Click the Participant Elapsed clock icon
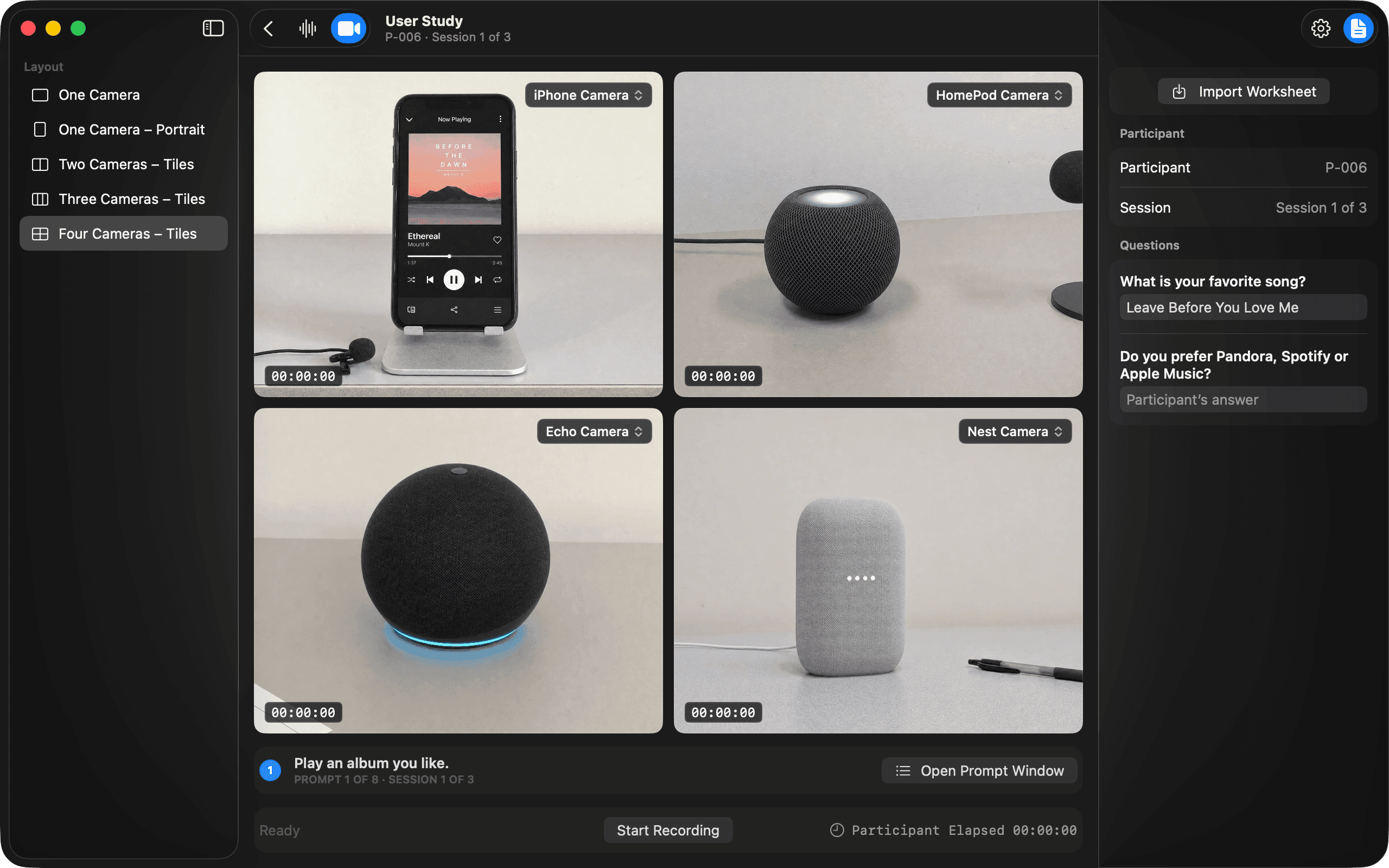The width and height of the screenshot is (1389, 868). click(837, 830)
